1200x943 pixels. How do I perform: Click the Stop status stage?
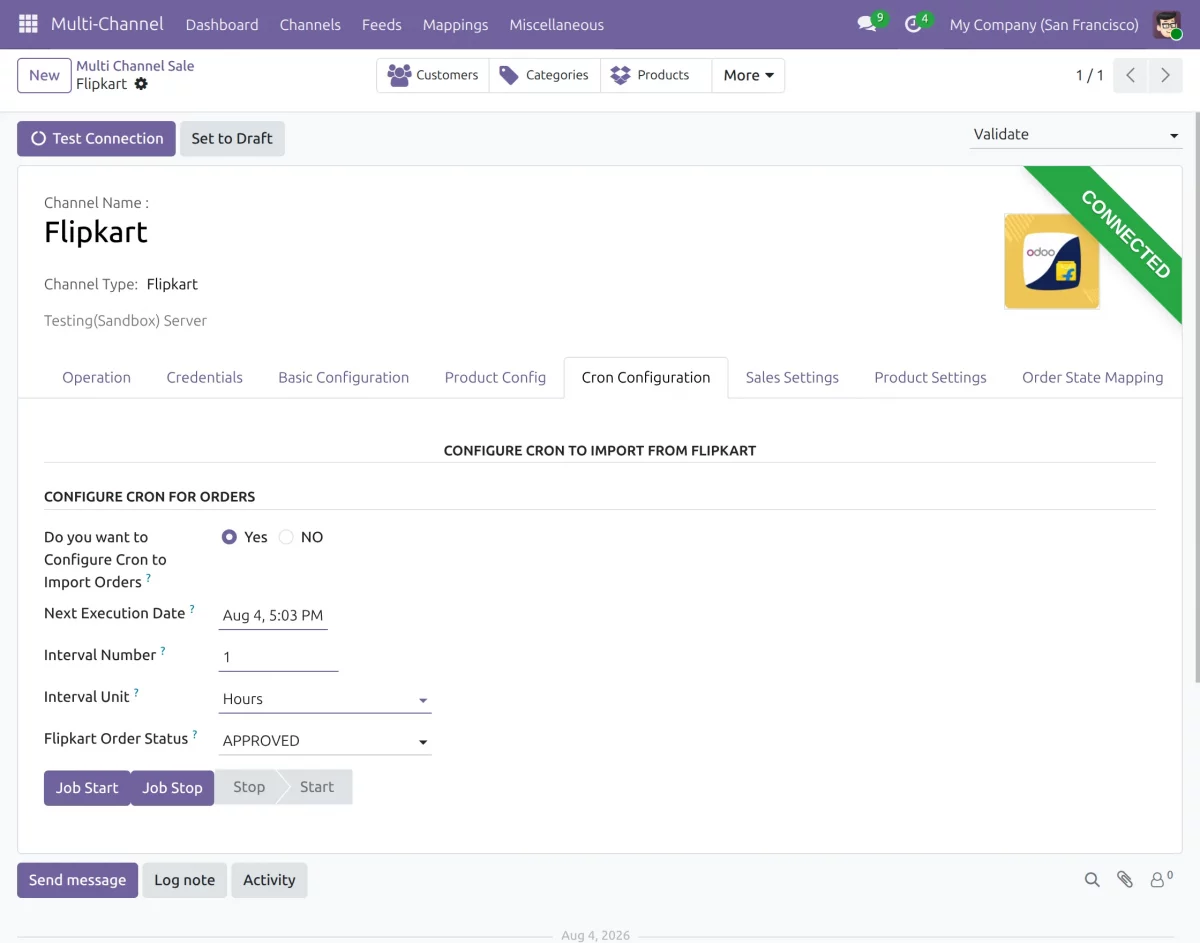coord(248,787)
